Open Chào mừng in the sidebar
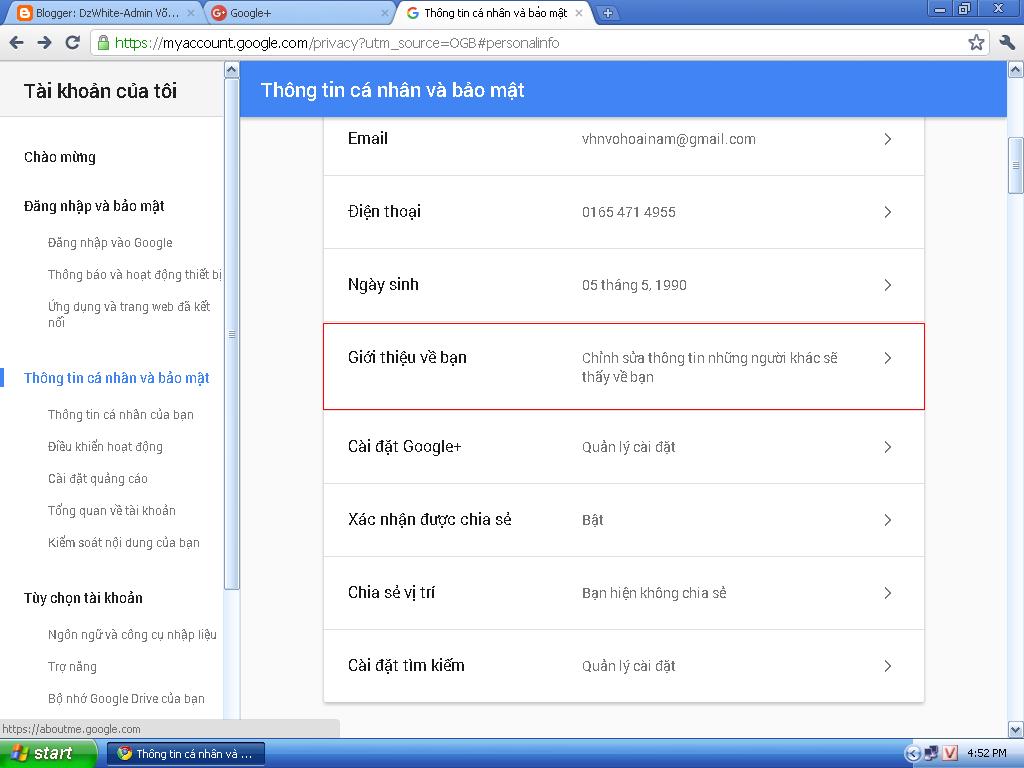 click(60, 157)
